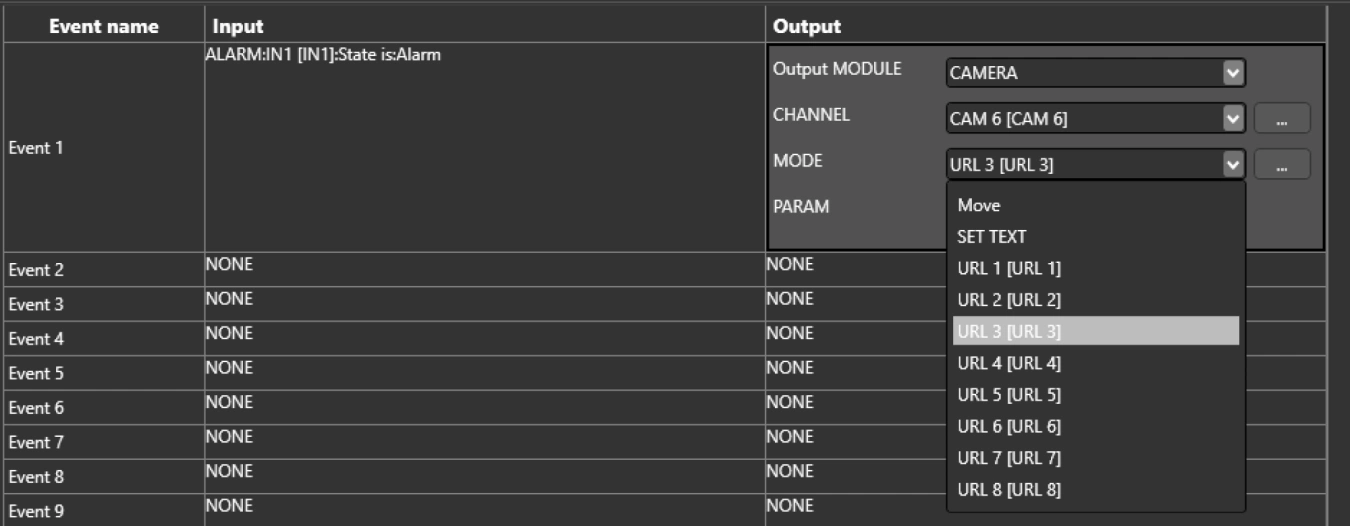Click the ellipsis button beside MODE
The height and width of the screenshot is (526, 1350).
tap(1281, 164)
